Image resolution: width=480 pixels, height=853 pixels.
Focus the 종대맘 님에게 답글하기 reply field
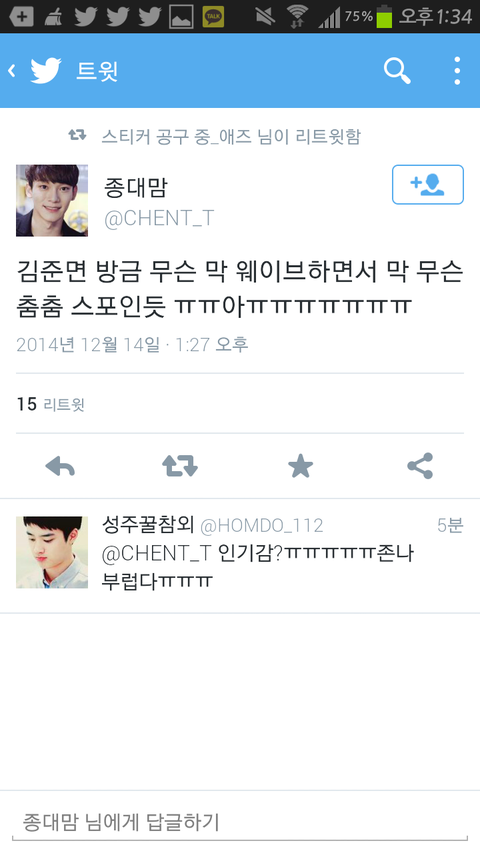[240, 822]
